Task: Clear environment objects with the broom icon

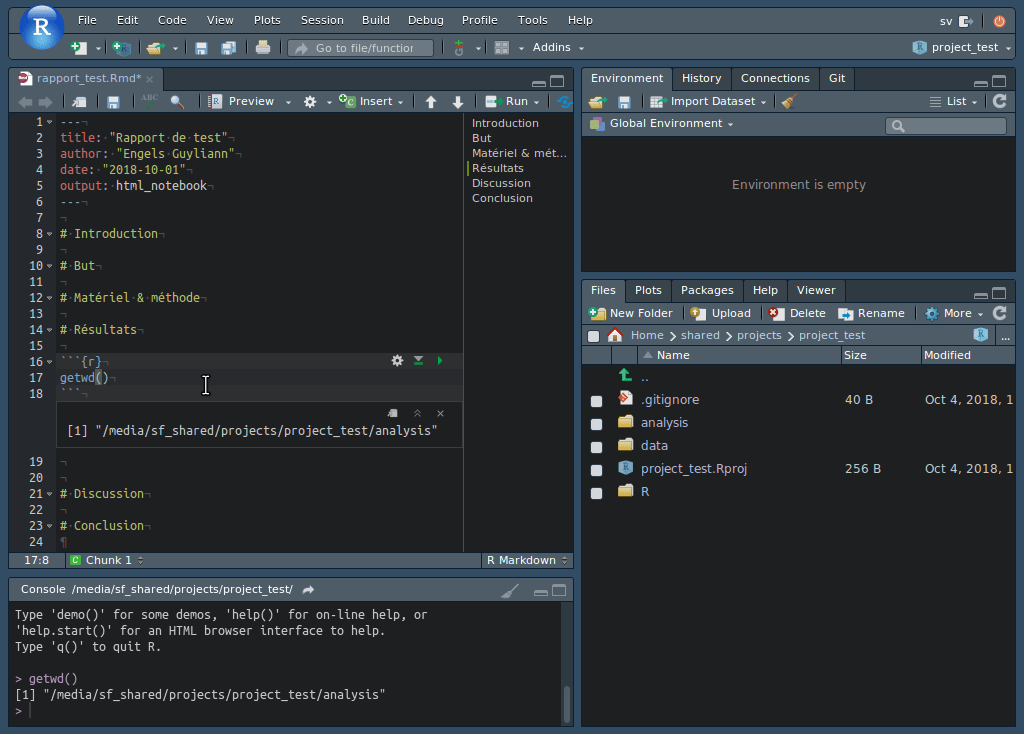Action: tap(789, 102)
